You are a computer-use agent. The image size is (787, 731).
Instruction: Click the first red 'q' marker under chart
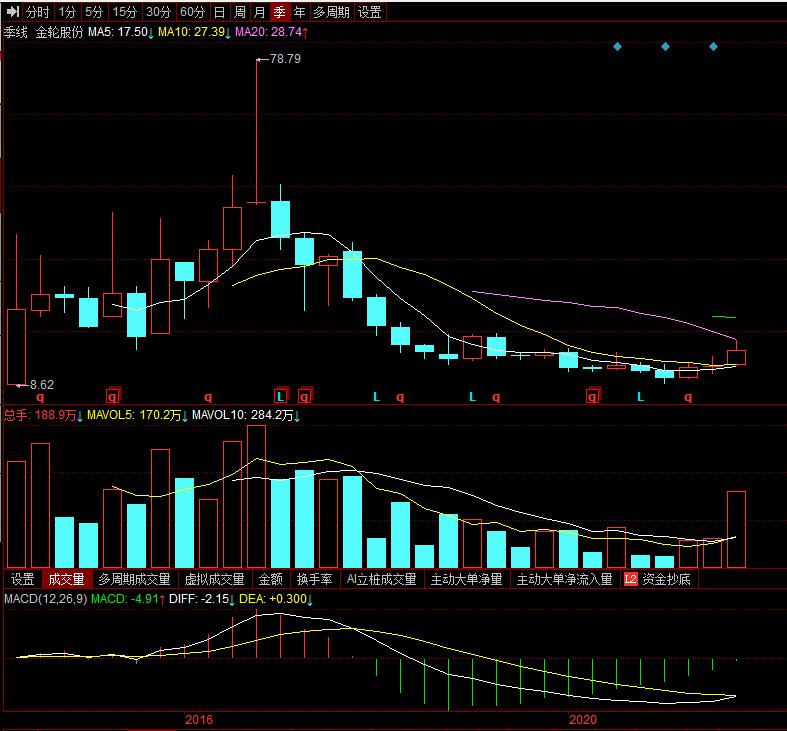pyautogui.click(x=40, y=397)
